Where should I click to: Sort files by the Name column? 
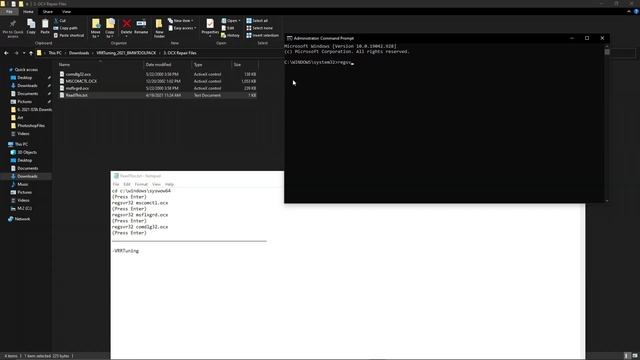(x=100, y=64)
